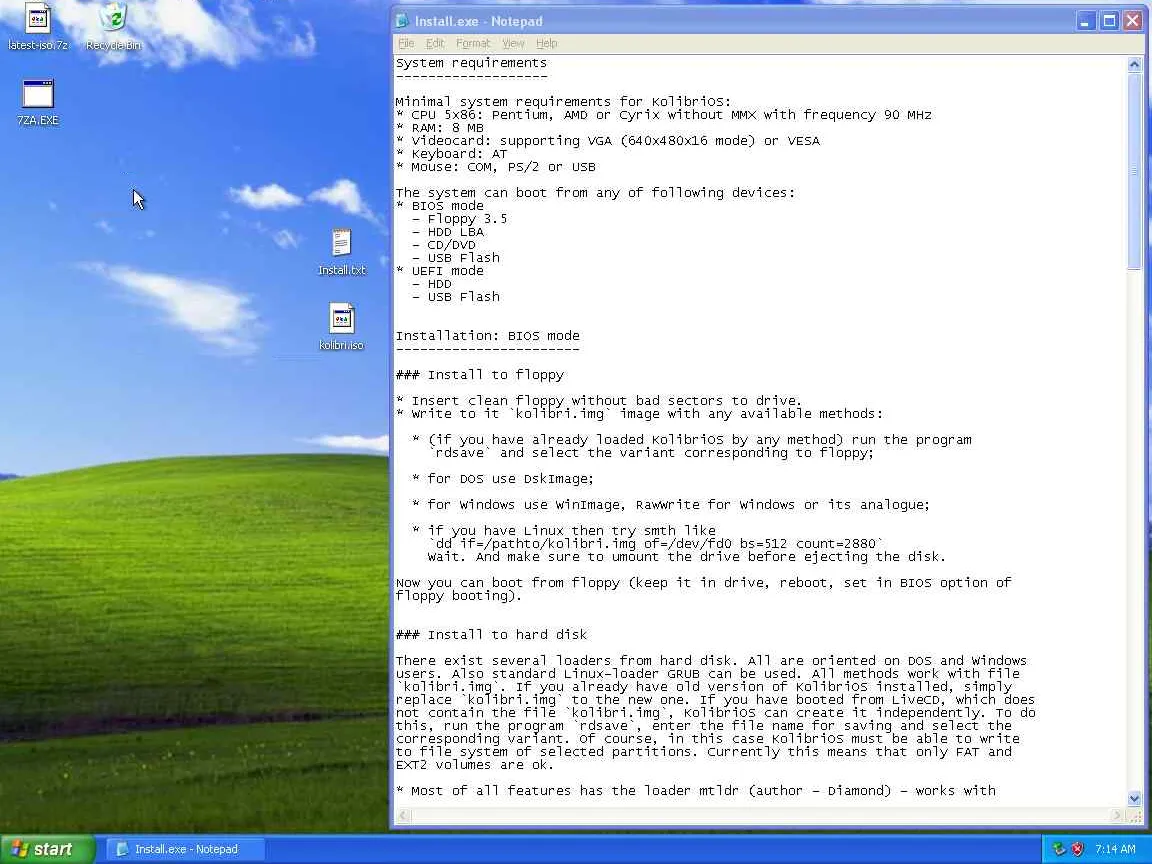Screen dimensions: 1152x864
Task: Click the taskbar clock showing 7:14 AM
Action: [1115, 849]
